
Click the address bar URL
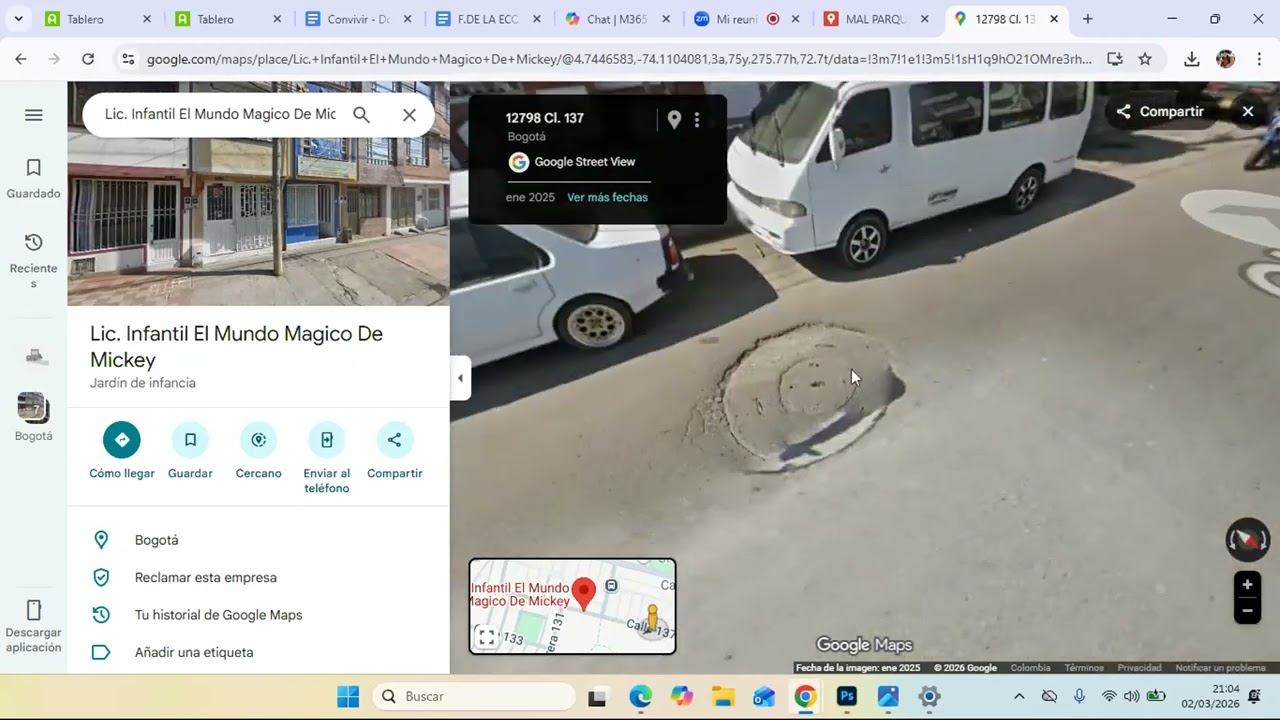(x=619, y=59)
